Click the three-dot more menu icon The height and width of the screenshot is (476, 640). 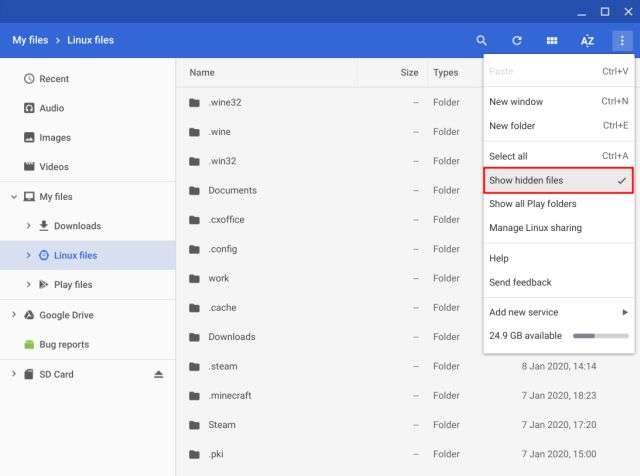tap(622, 40)
